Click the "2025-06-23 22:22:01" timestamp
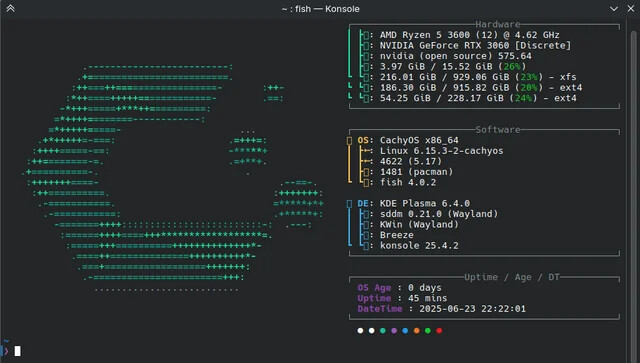Image resolution: width=640 pixels, height=363 pixels. pos(472,309)
